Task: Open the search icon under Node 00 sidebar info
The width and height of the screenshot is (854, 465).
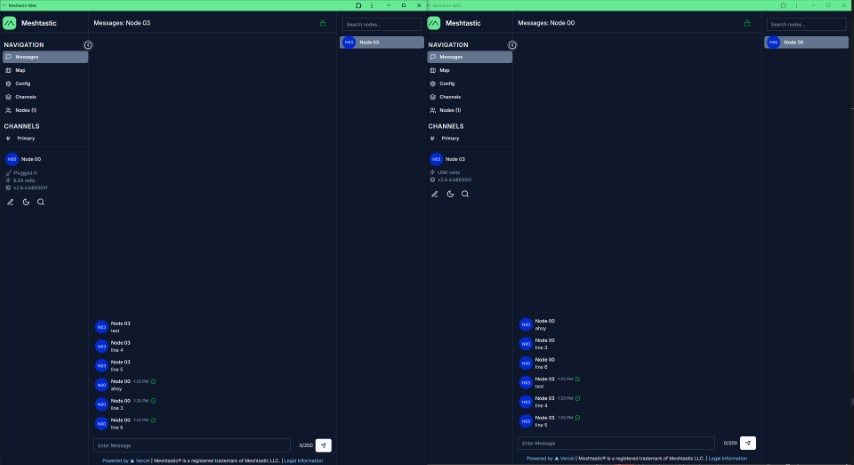Action: click(41, 202)
